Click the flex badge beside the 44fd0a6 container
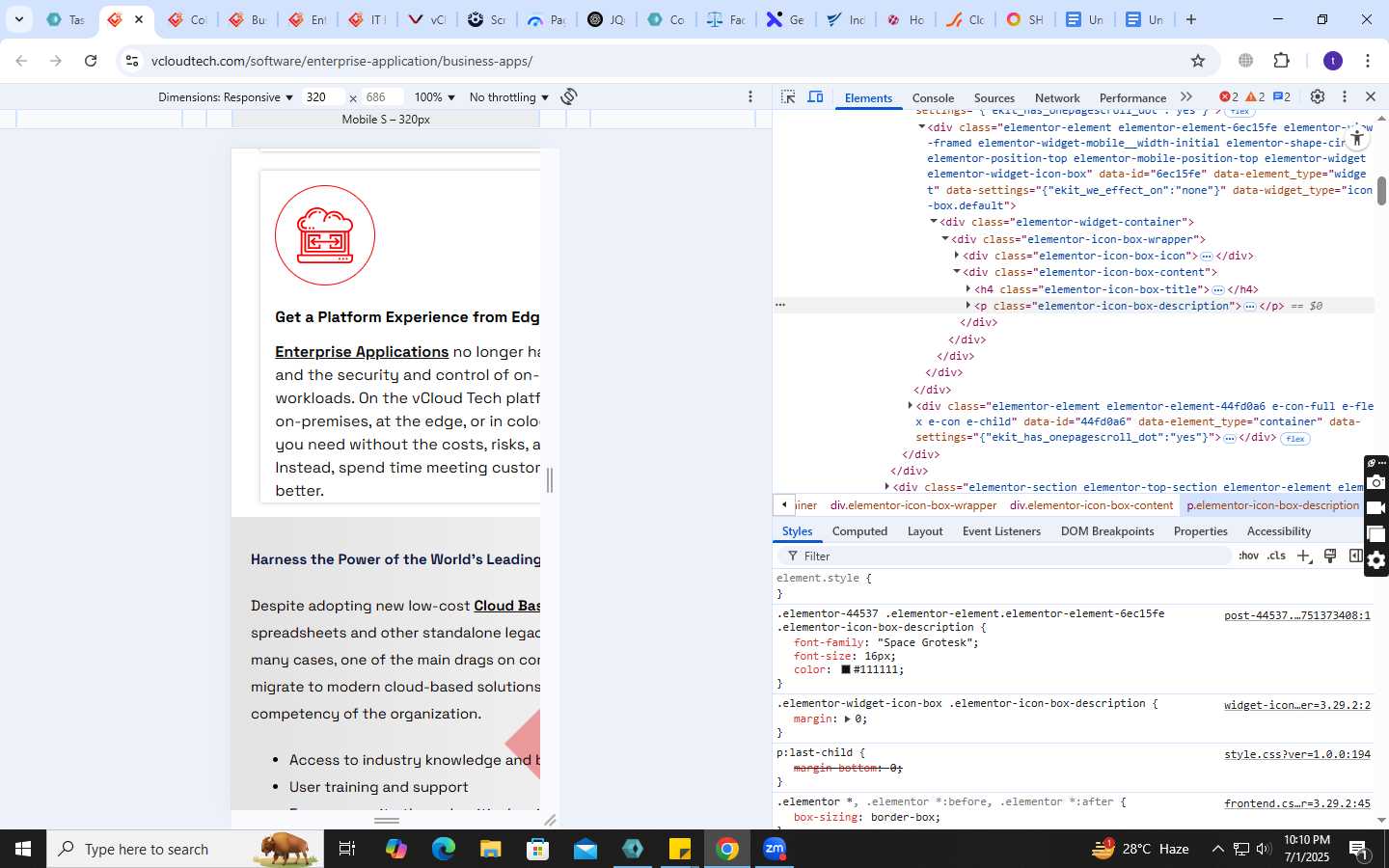This screenshot has height=868, width=1389. (1294, 439)
